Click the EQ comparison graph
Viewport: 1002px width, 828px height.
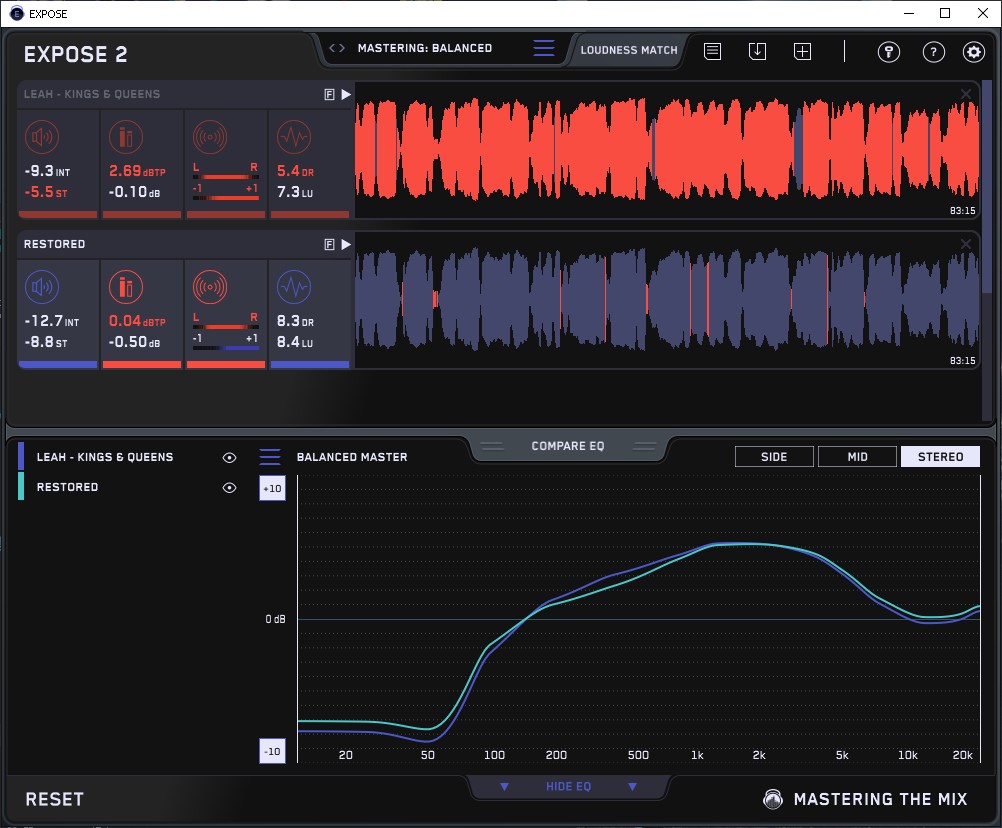pos(639,618)
